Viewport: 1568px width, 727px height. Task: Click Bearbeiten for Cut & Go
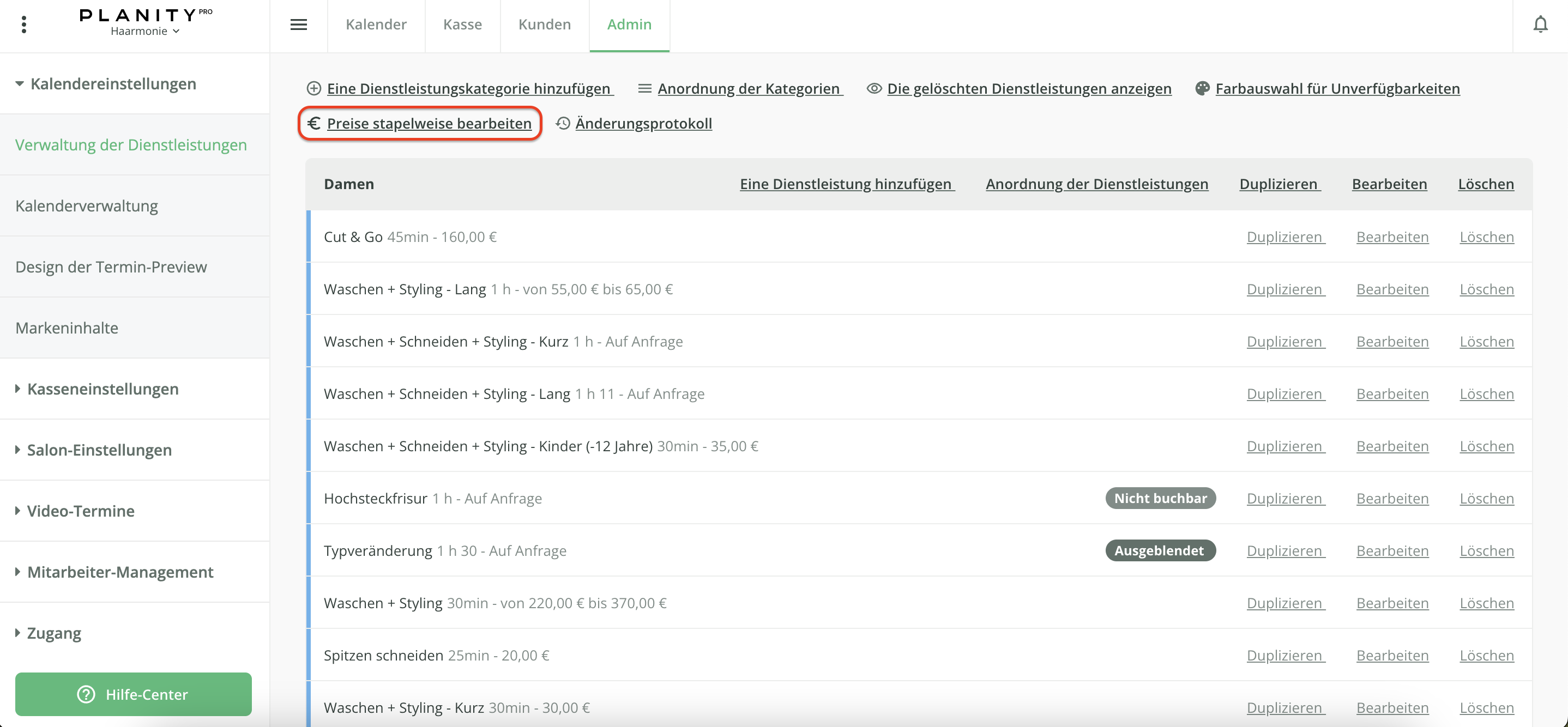[x=1392, y=237]
